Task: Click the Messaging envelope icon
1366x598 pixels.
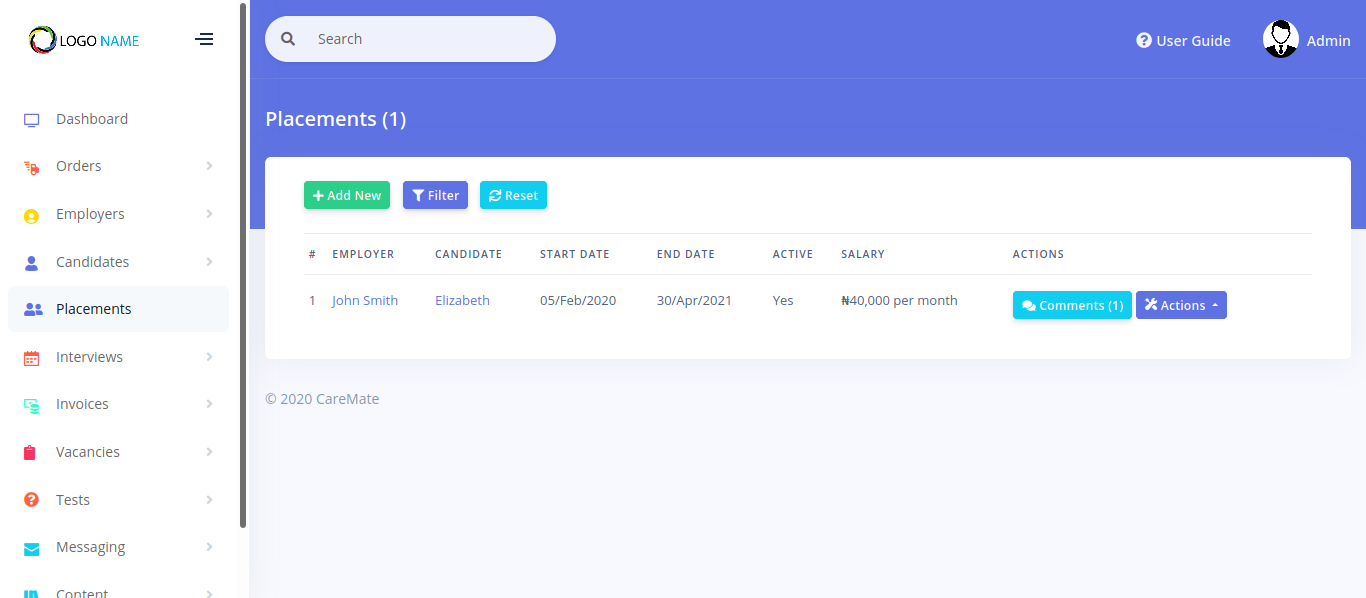Action: [x=31, y=548]
